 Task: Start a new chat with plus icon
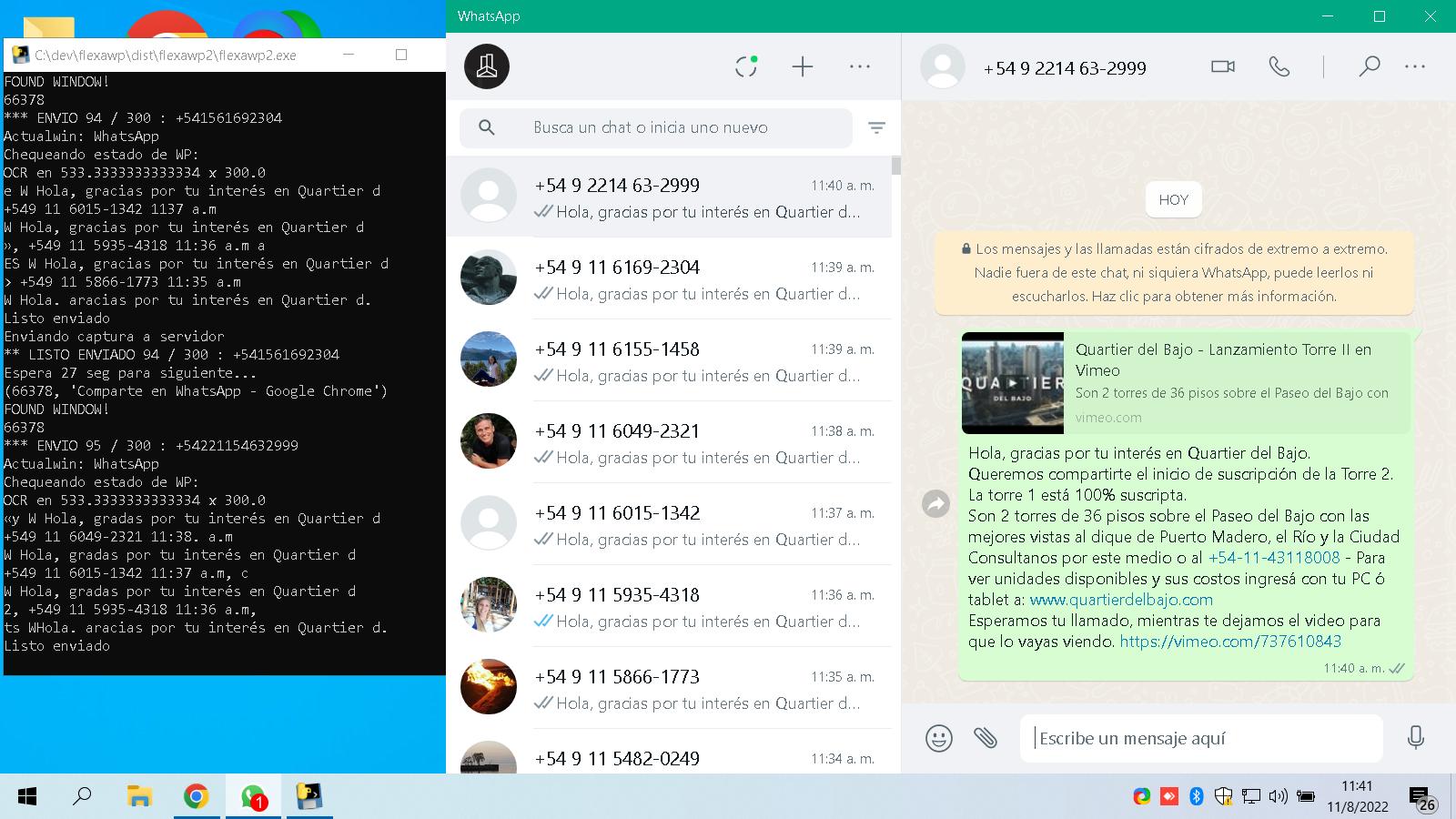click(x=803, y=66)
